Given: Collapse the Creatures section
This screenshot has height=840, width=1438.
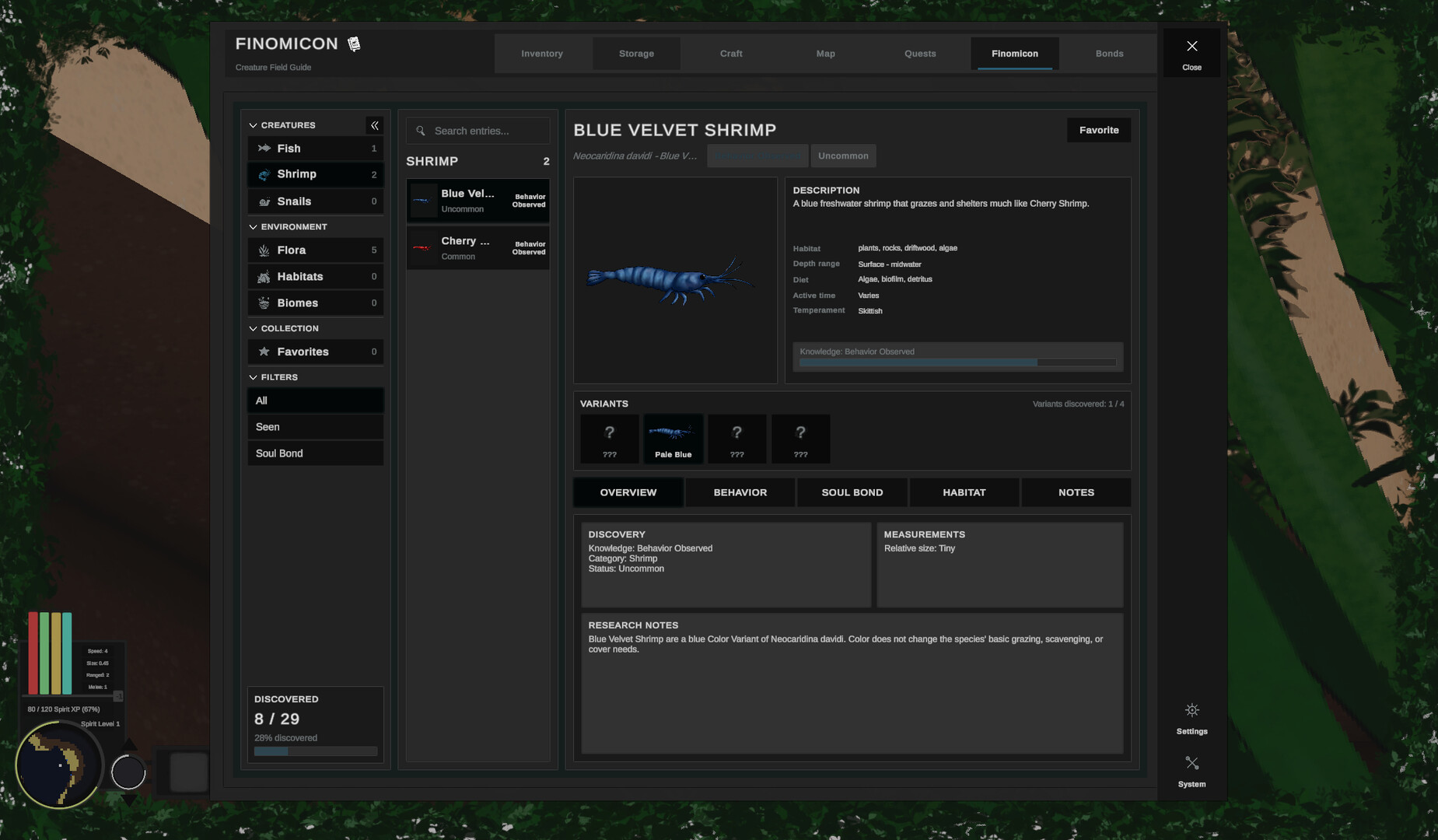Looking at the screenshot, I should coord(253,125).
